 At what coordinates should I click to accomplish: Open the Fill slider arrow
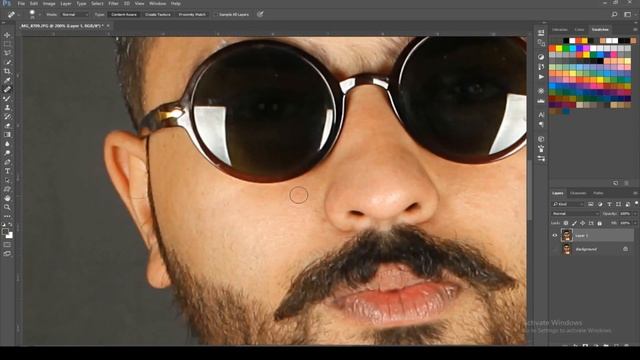pos(635,223)
